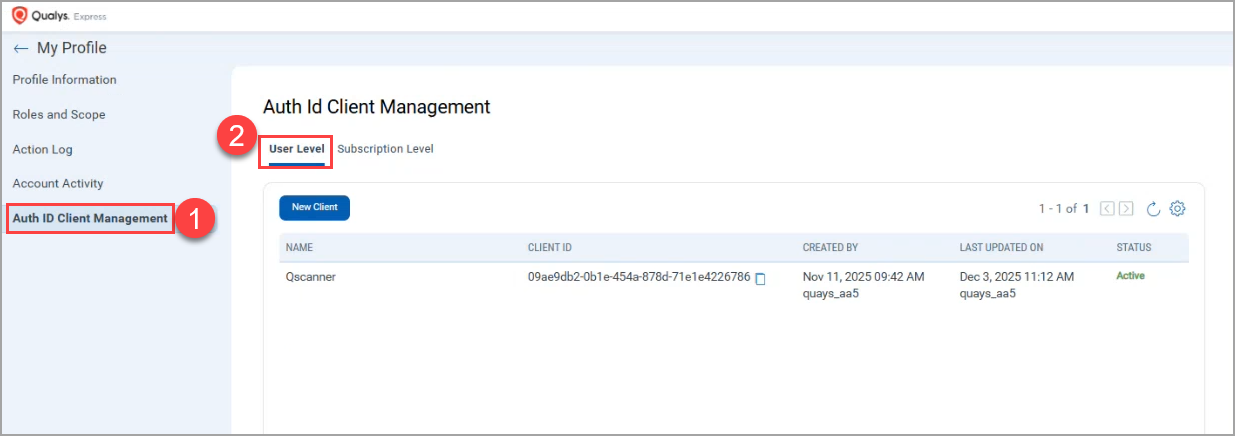The image size is (1235, 436).
Task: Go to next page of clients
Action: pos(1126,208)
